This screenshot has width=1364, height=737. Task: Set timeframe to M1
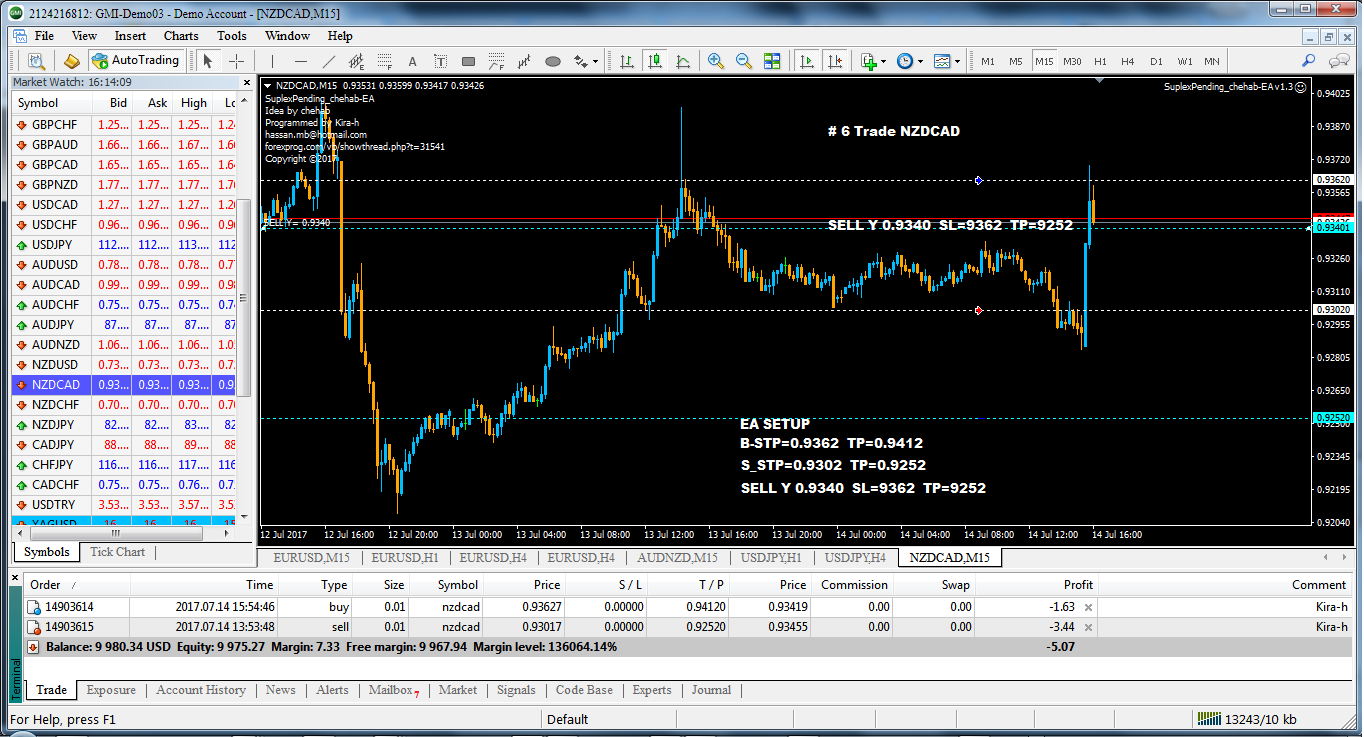(988, 61)
